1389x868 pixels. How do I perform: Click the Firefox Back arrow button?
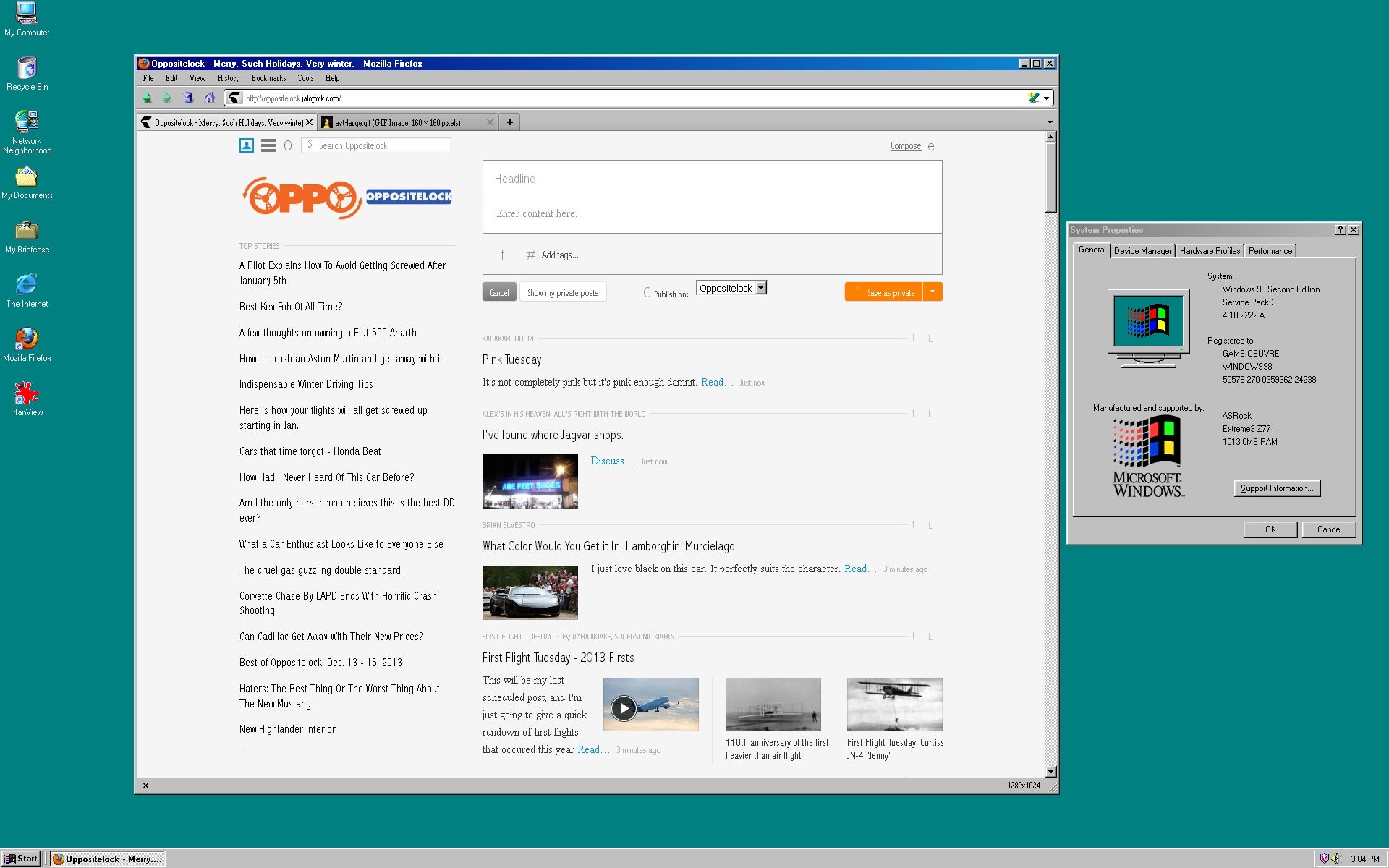(148, 98)
